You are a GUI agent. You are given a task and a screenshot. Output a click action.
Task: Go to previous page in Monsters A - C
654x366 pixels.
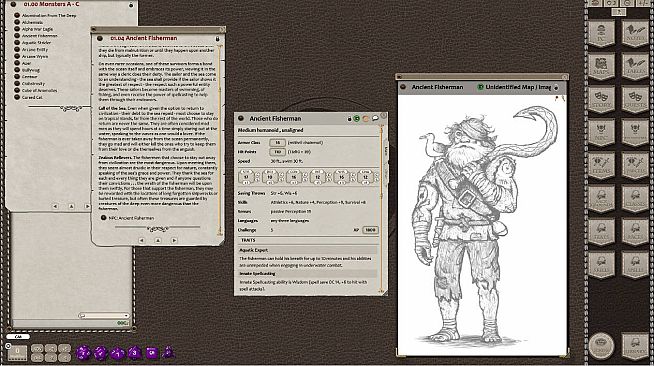[55, 206]
